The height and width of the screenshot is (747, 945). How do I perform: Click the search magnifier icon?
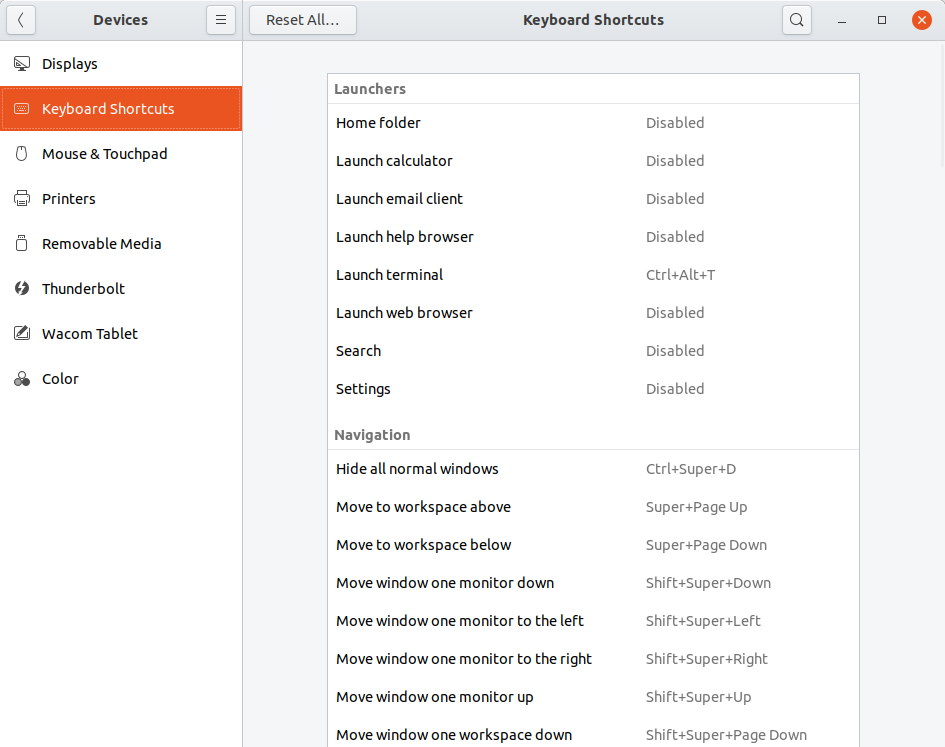(x=796, y=20)
